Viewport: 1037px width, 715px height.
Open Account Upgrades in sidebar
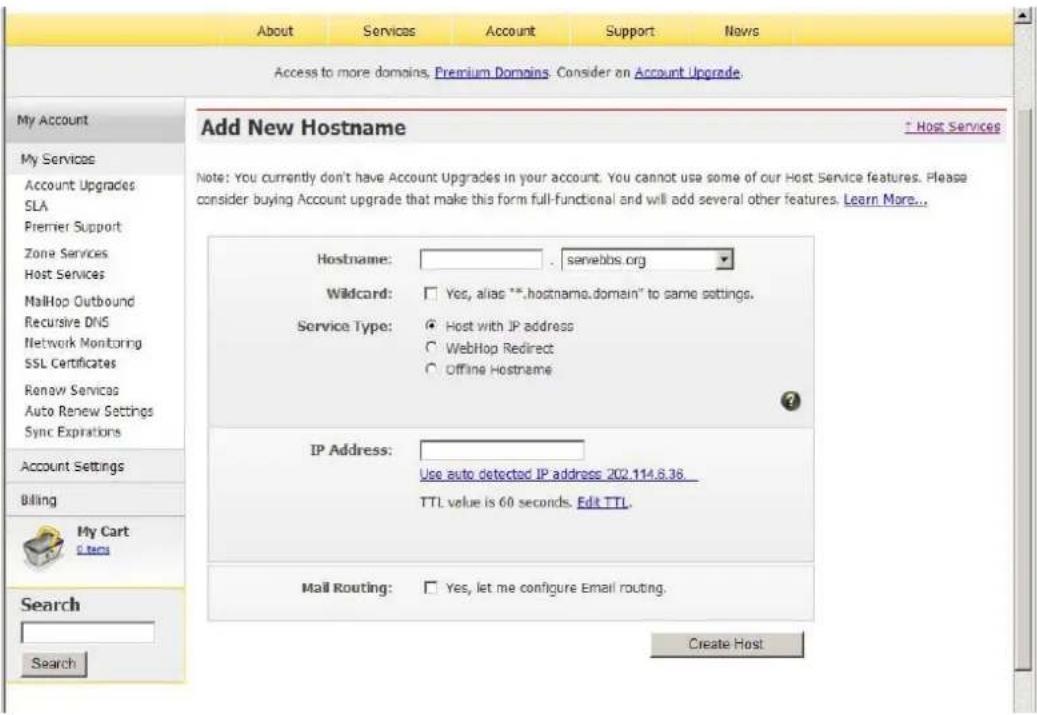pos(79,185)
